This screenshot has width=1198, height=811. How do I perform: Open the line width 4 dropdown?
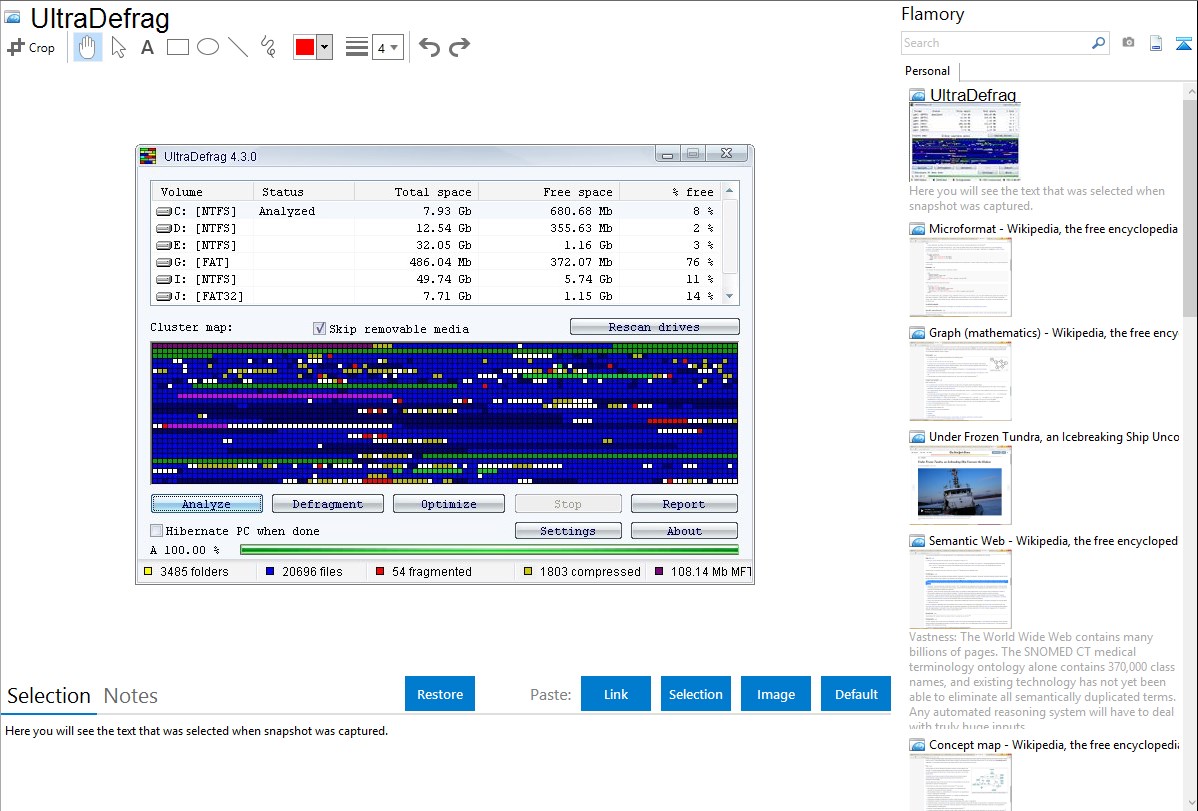tap(387, 47)
